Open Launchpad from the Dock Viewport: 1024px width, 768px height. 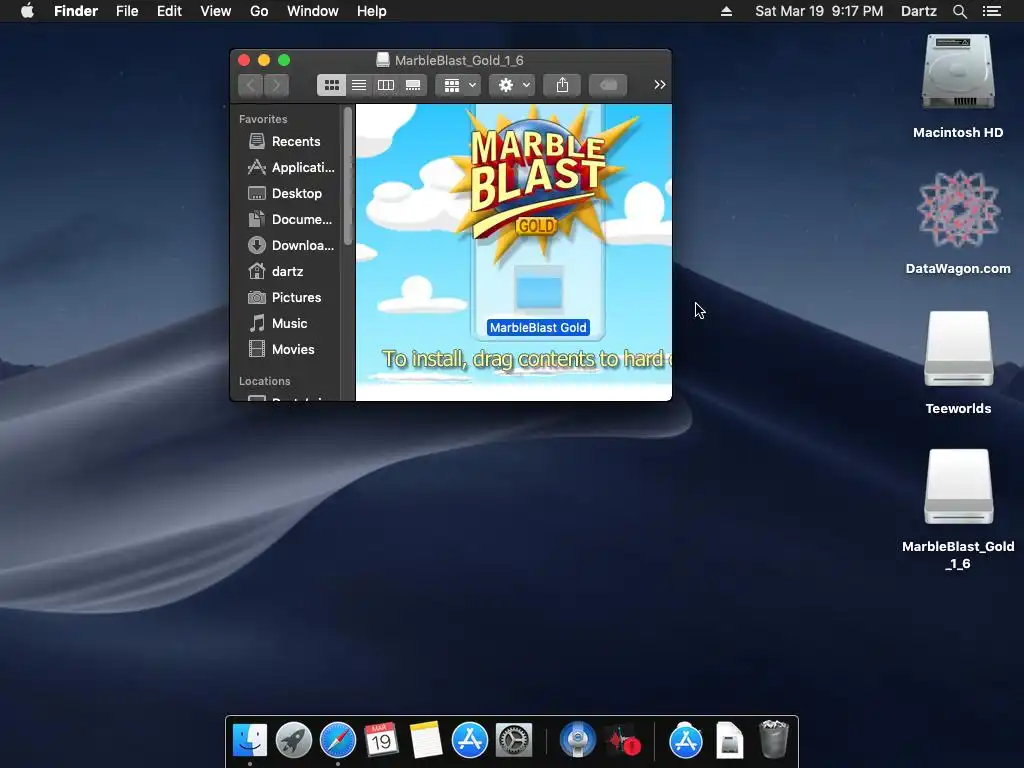tap(294, 741)
